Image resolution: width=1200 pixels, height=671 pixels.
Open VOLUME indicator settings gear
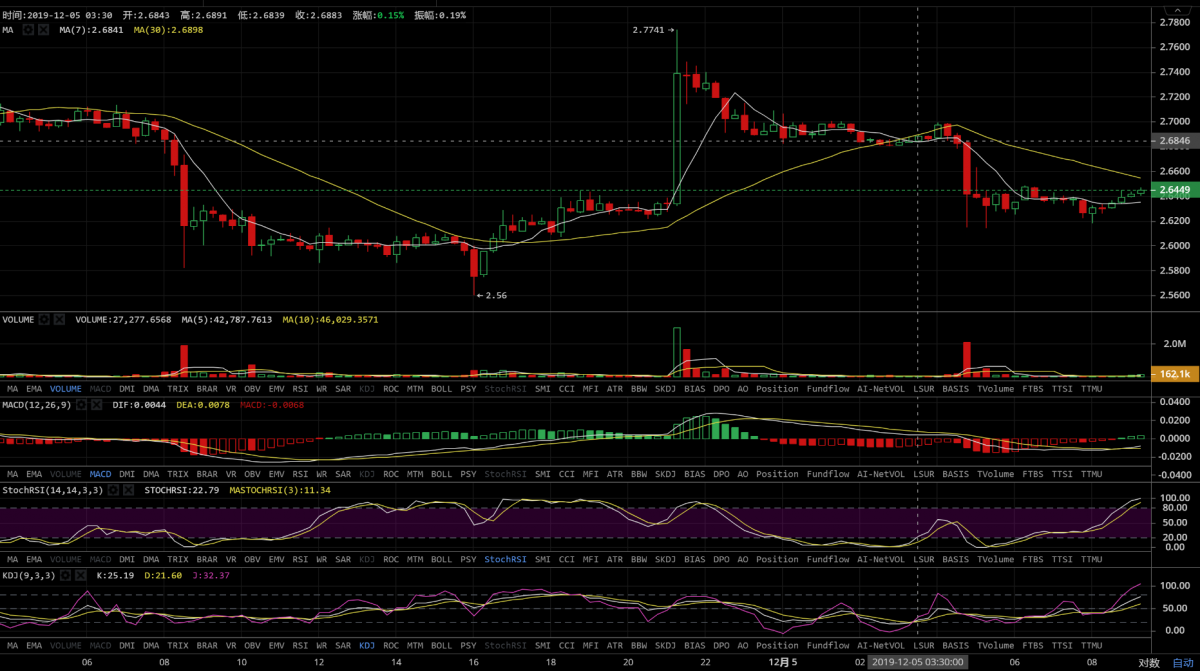[x=44, y=319]
